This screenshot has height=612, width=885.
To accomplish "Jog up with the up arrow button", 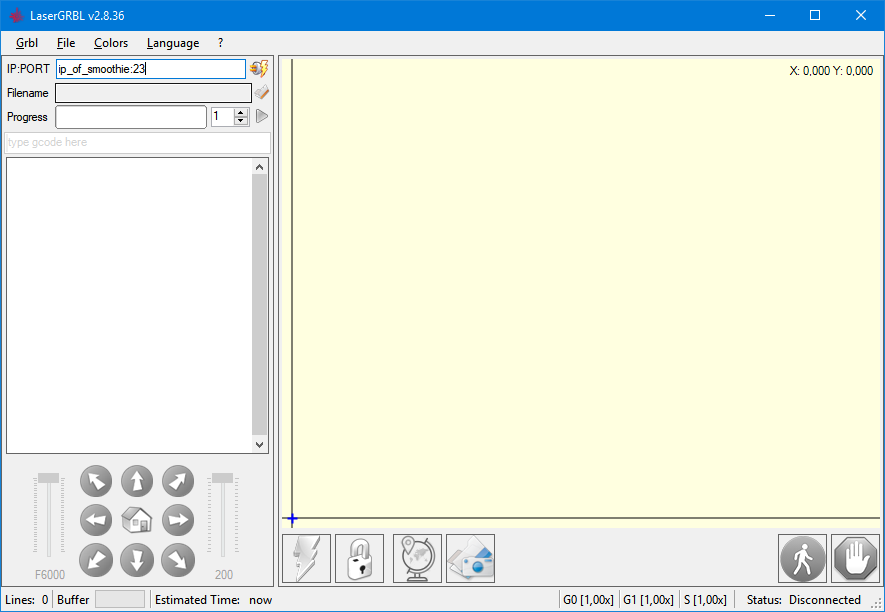I will pos(137,481).
